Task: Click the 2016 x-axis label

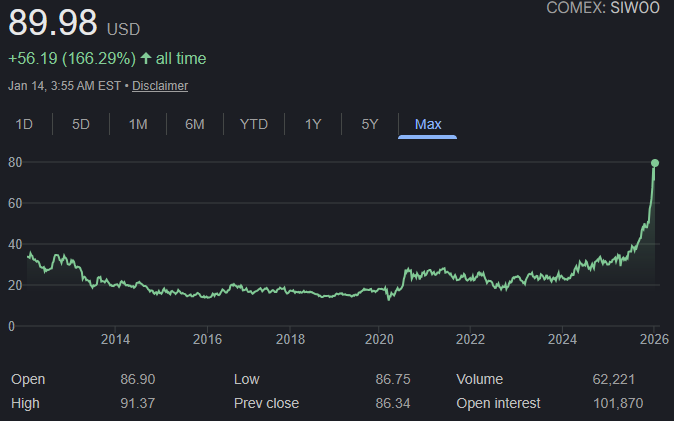Action: click(207, 339)
